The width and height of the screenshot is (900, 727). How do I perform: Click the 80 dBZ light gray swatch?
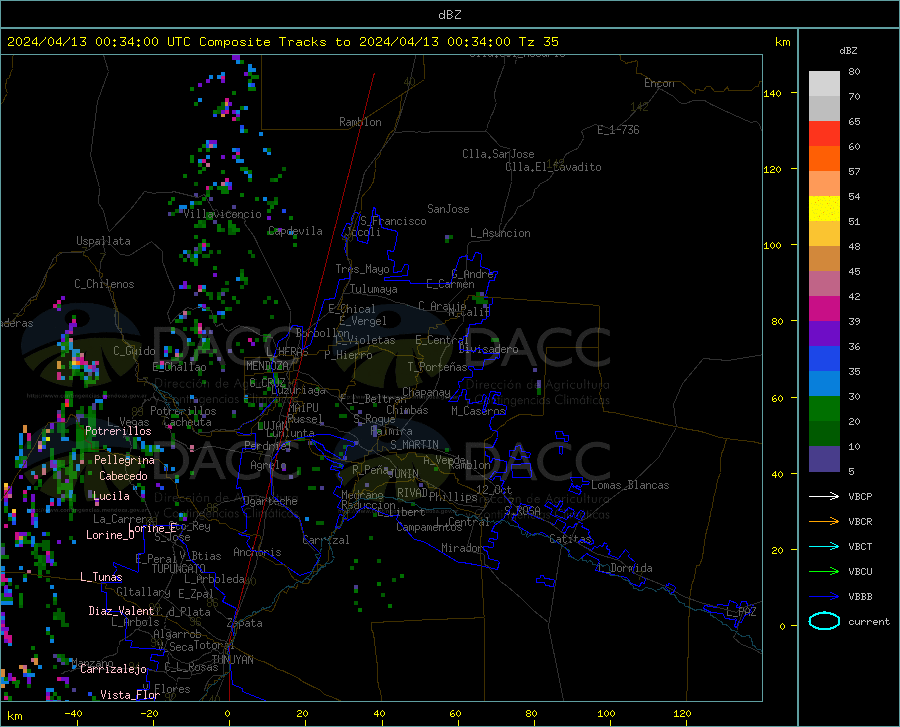[x=824, y=83]
